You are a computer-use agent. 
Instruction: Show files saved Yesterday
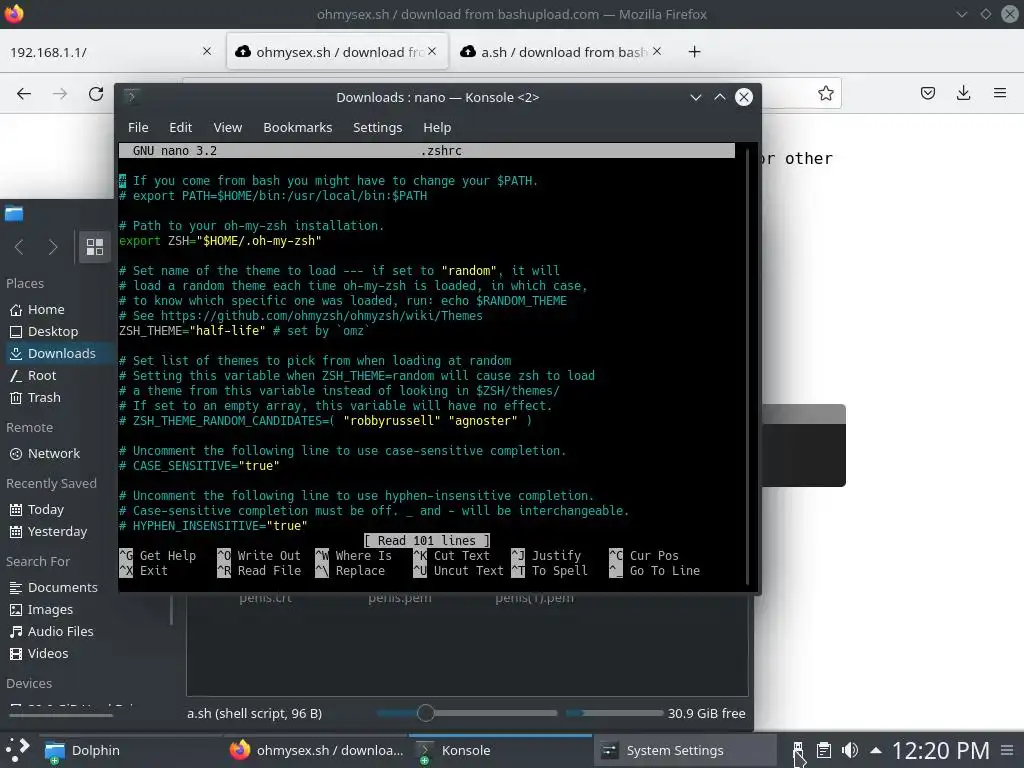57,532
